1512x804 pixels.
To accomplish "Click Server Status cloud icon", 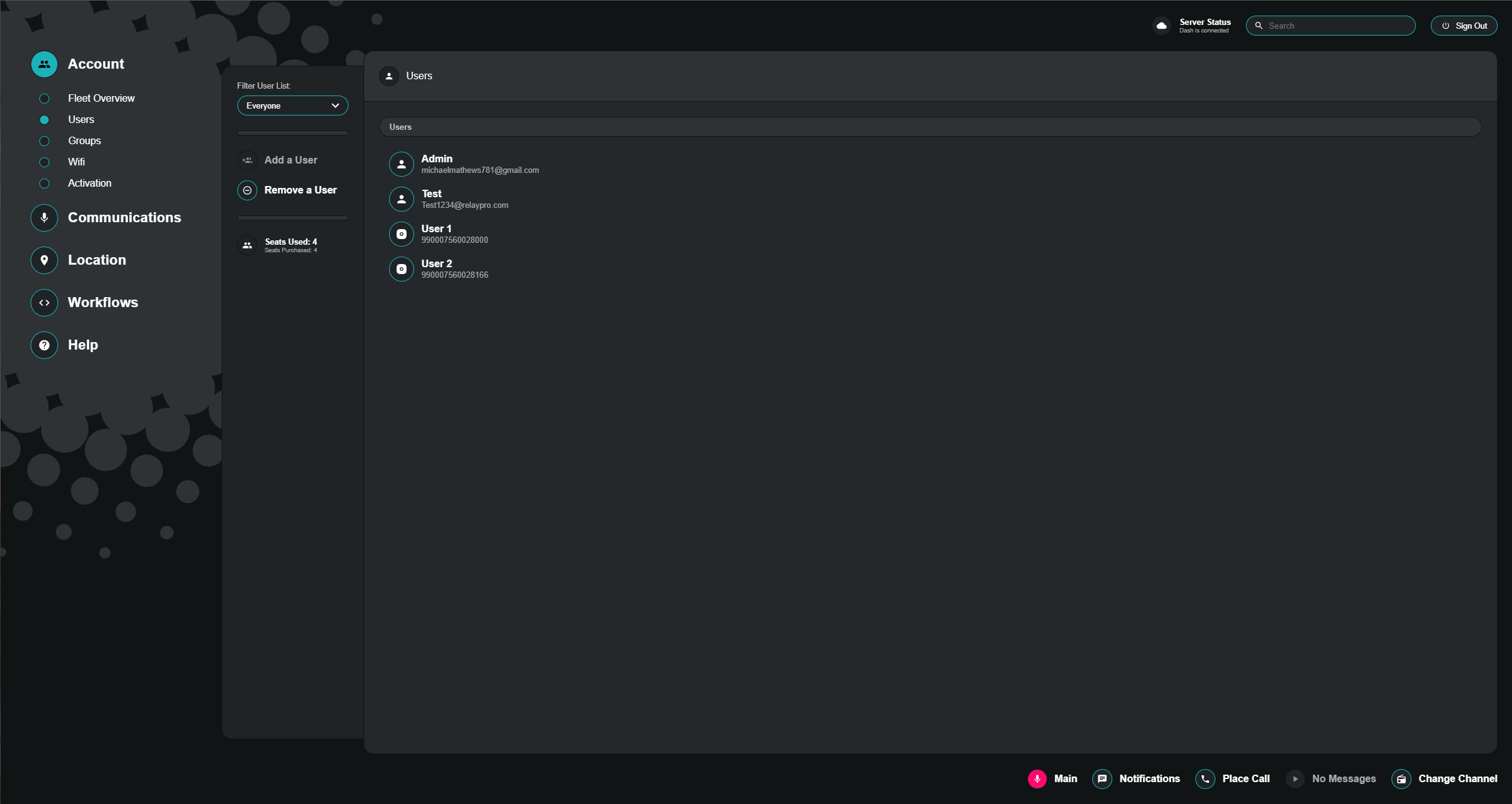I will click(x=1161, y=26).
